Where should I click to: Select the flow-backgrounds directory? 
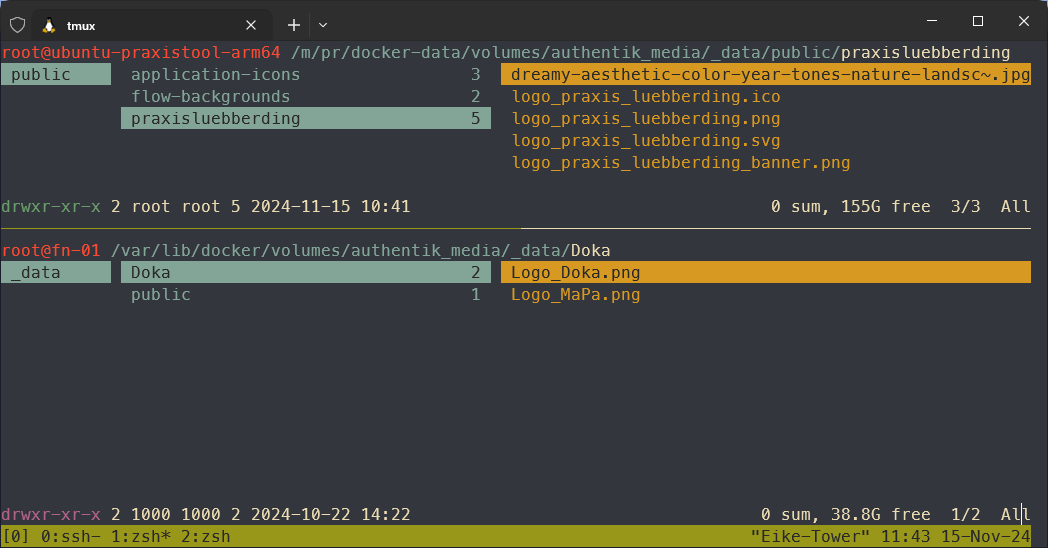[x=210, y=97]
